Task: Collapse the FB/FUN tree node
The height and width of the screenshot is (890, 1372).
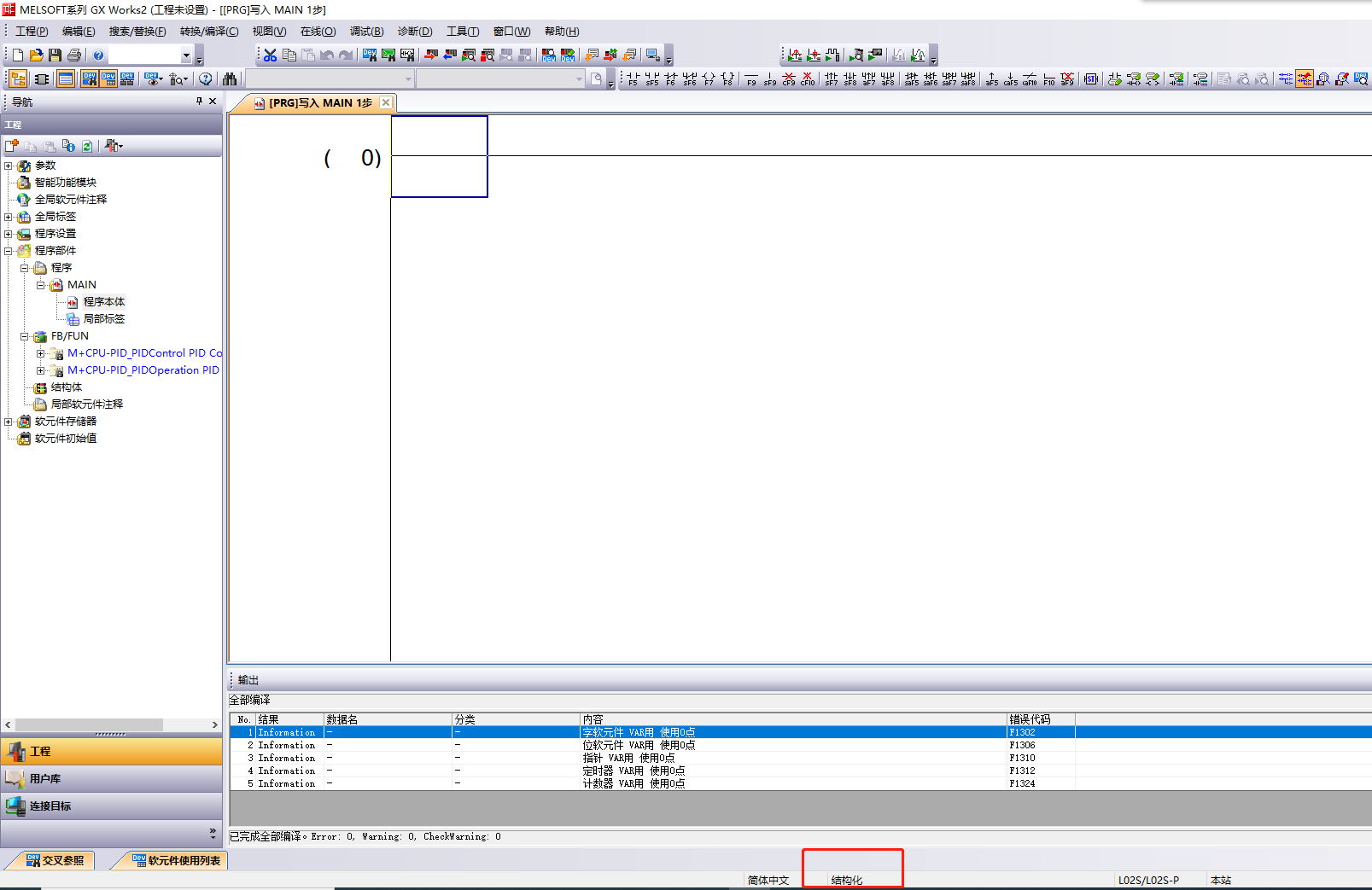Action: (25, 336)
